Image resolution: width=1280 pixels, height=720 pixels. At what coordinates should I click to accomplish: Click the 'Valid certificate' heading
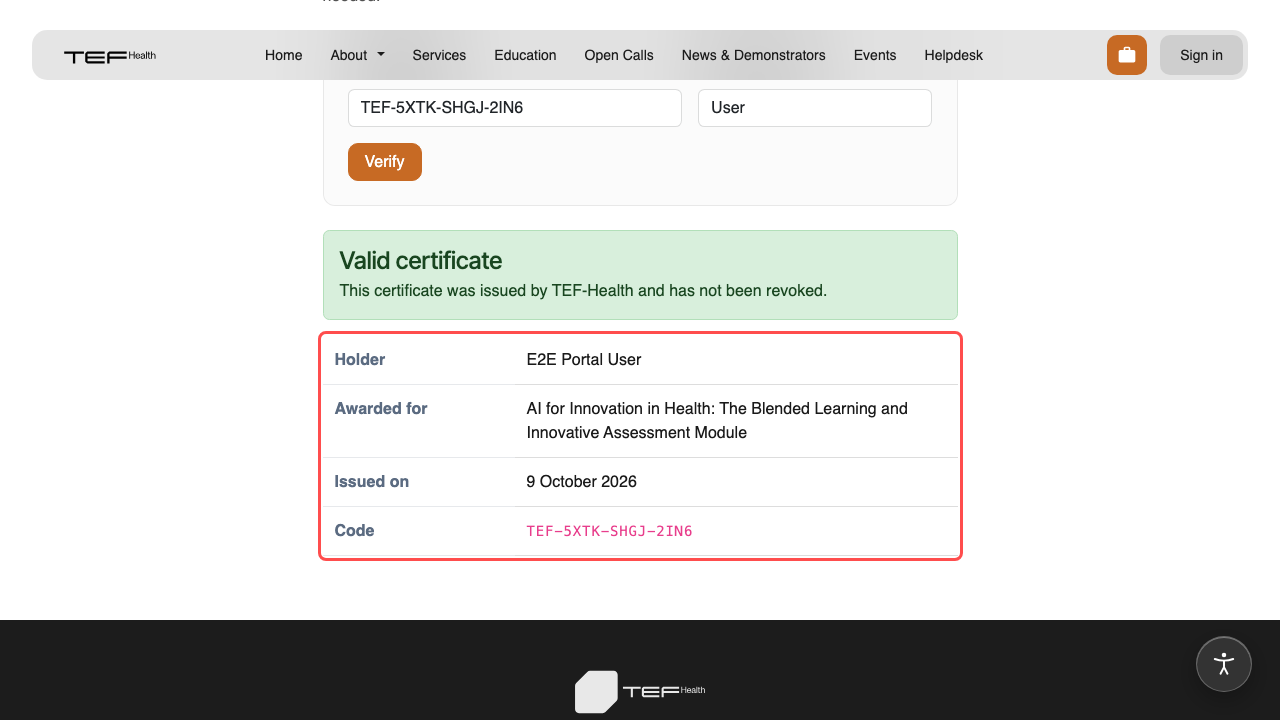[x=421, y=261]
